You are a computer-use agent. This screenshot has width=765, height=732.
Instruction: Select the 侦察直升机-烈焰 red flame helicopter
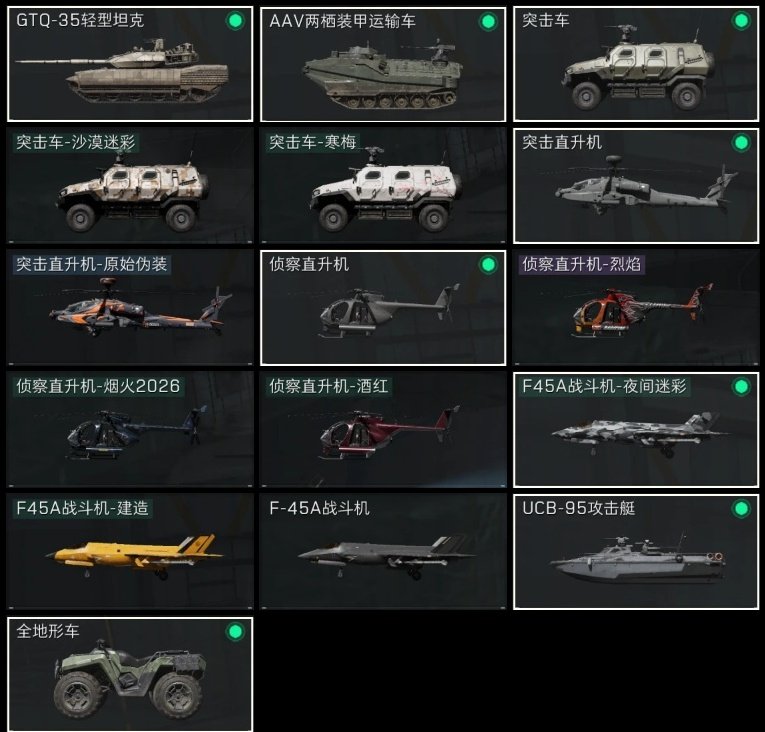click(641, 311)
